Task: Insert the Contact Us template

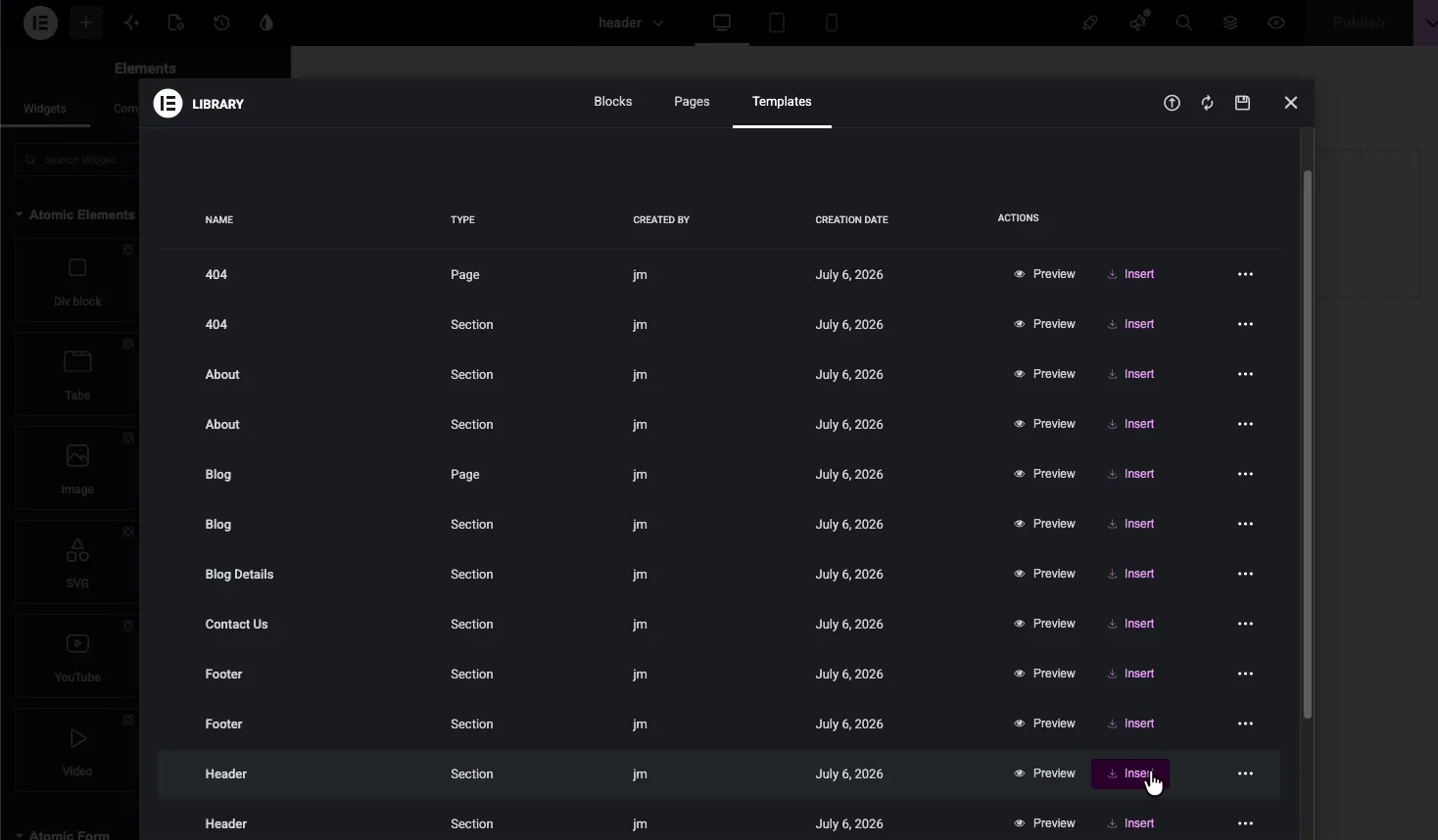Action: tap(1131, 624)
